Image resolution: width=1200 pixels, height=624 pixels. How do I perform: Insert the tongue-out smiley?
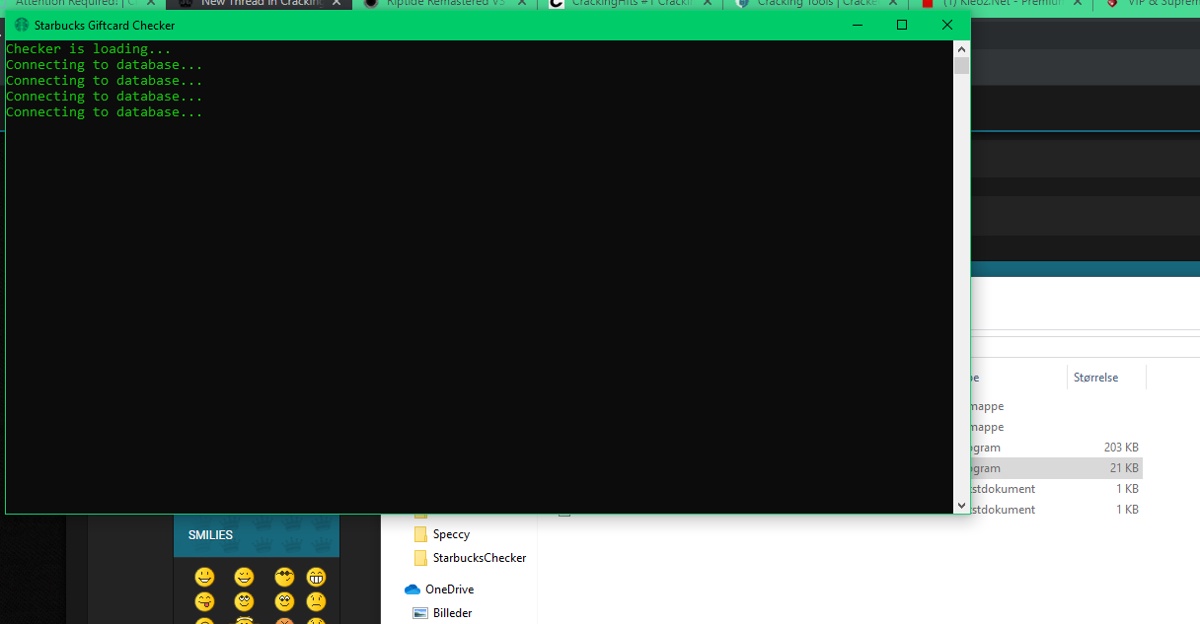[205, 602]
